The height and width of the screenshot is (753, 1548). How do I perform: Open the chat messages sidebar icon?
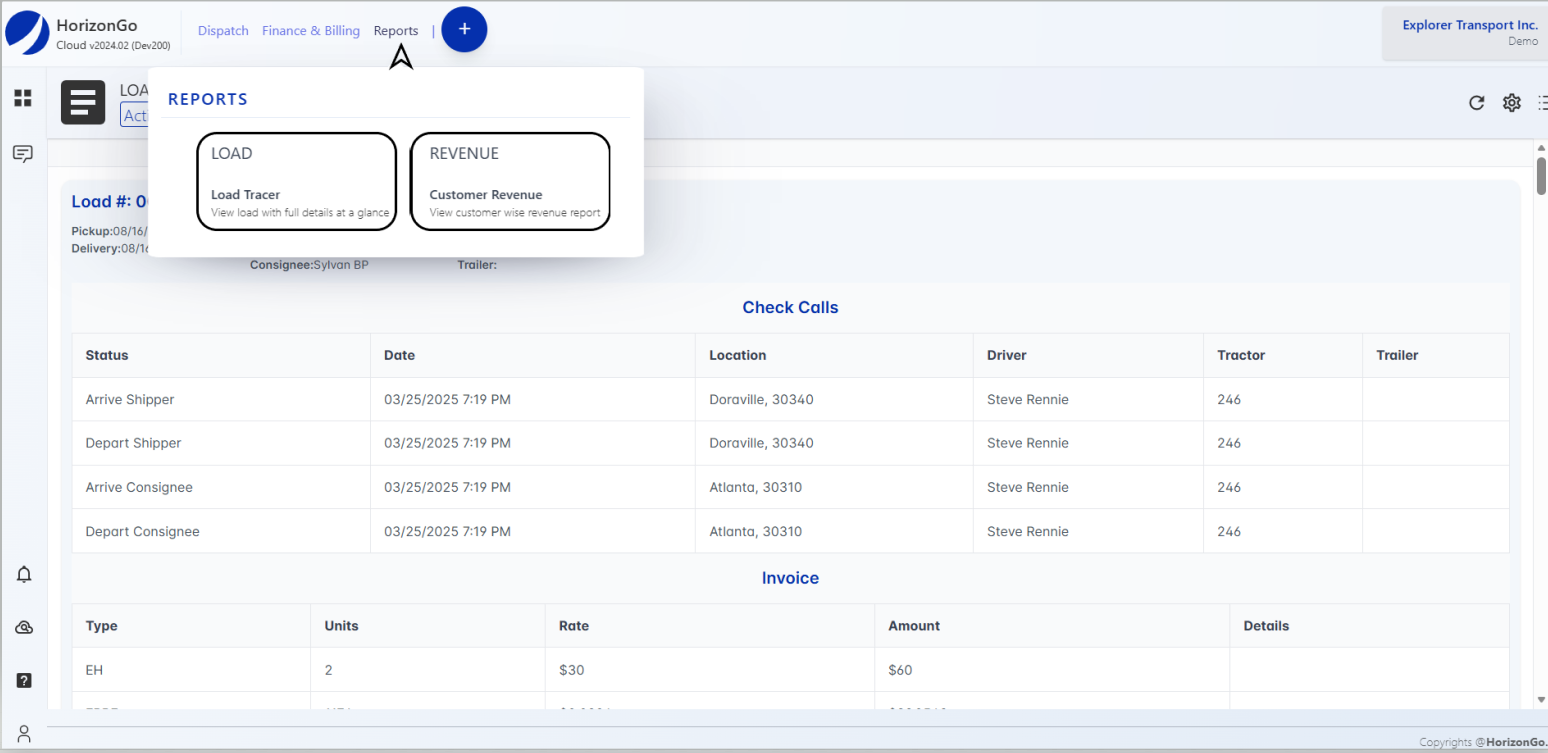point(22,153)
